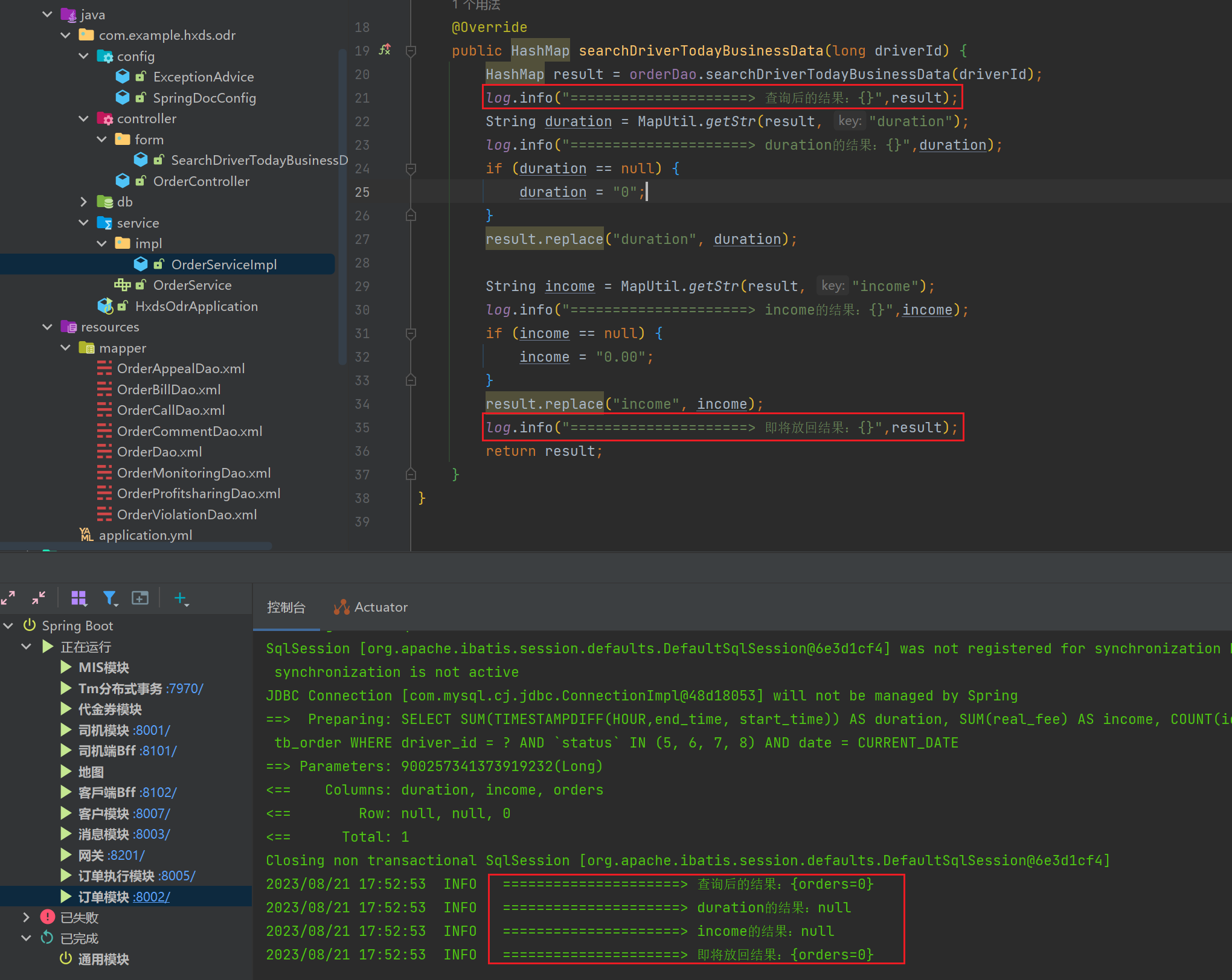Open the Filter services funnel icon
Viewport: 1232px width, 980px height.
[110, 598]
